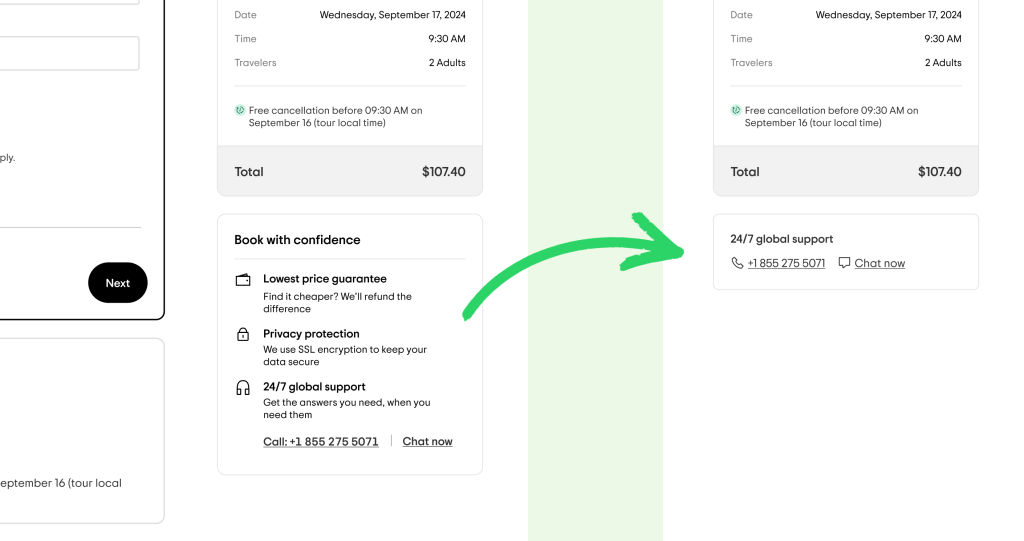Click the free cancellation badge icon above Book with confidence
The height and width of the screenshot is (541, 1024).
click(240, 110)
